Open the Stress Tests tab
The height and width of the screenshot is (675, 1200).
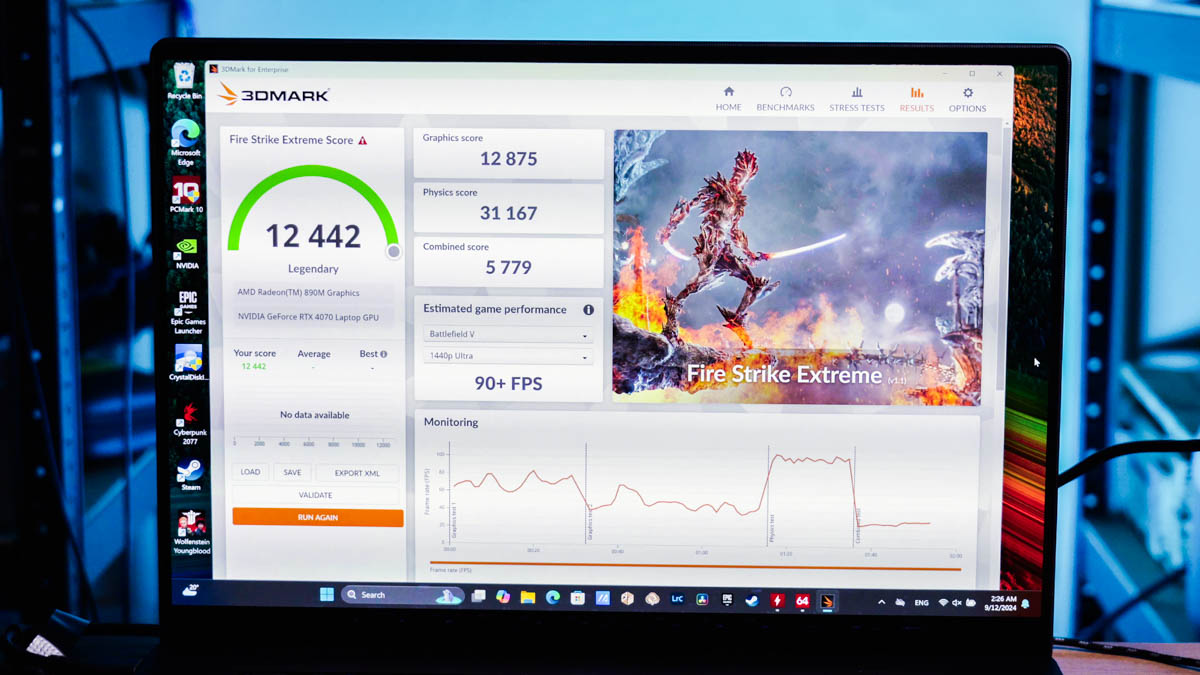click(857, 98)
